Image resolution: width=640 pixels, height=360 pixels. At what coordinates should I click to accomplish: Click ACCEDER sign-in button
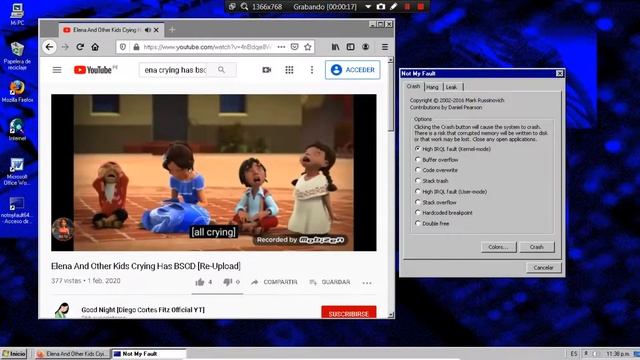pos(353,70)
